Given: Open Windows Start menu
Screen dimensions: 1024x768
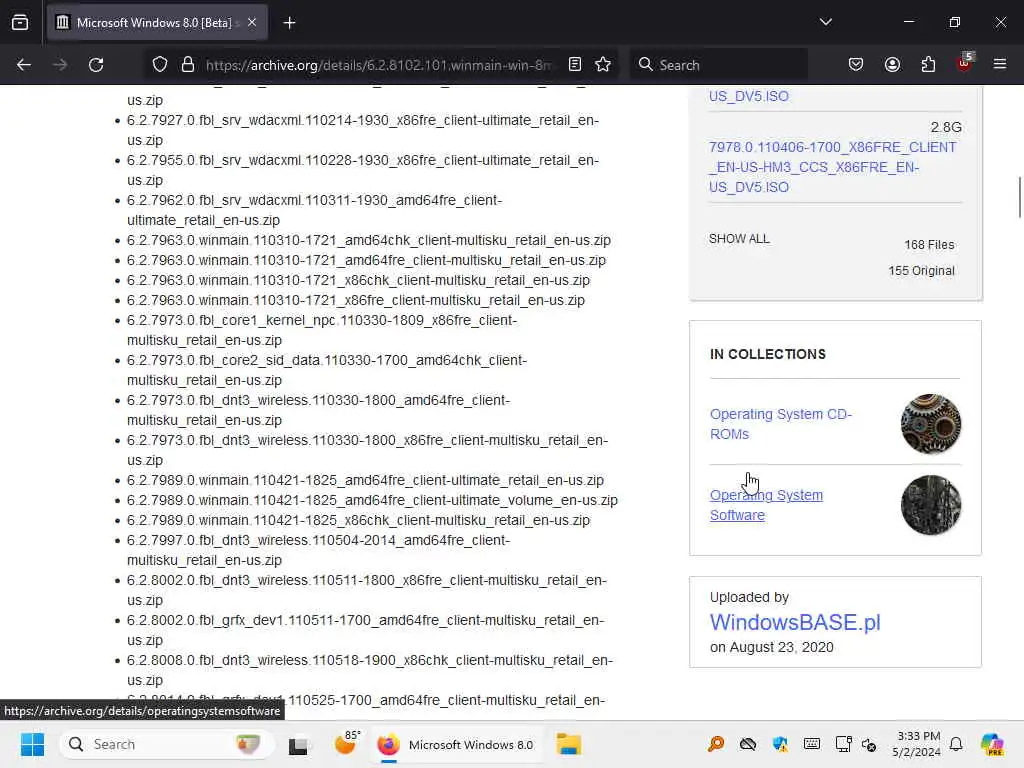Looking at the screenshot, I should click(x=32, y=744).
